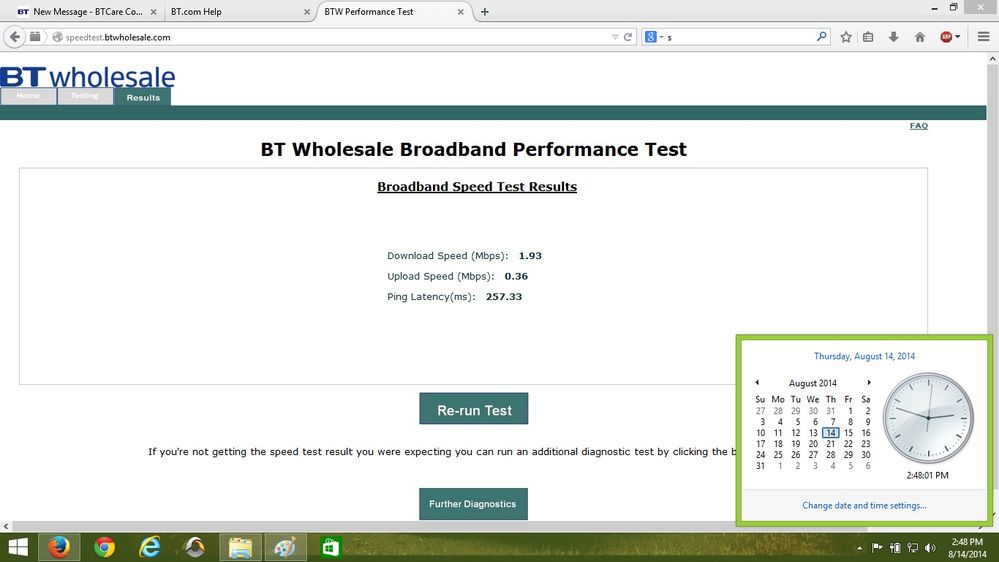Click the BT wholesale logo

pyautogui.click(x=87, y=77)
